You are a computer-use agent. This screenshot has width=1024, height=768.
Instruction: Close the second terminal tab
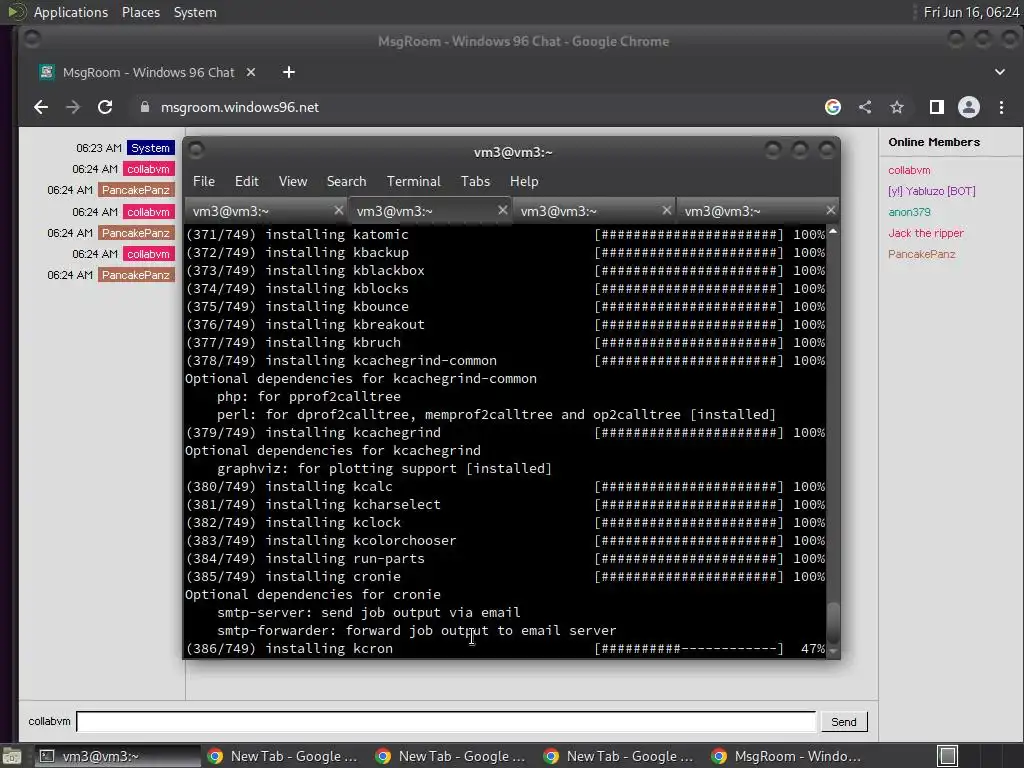[502, 210]
